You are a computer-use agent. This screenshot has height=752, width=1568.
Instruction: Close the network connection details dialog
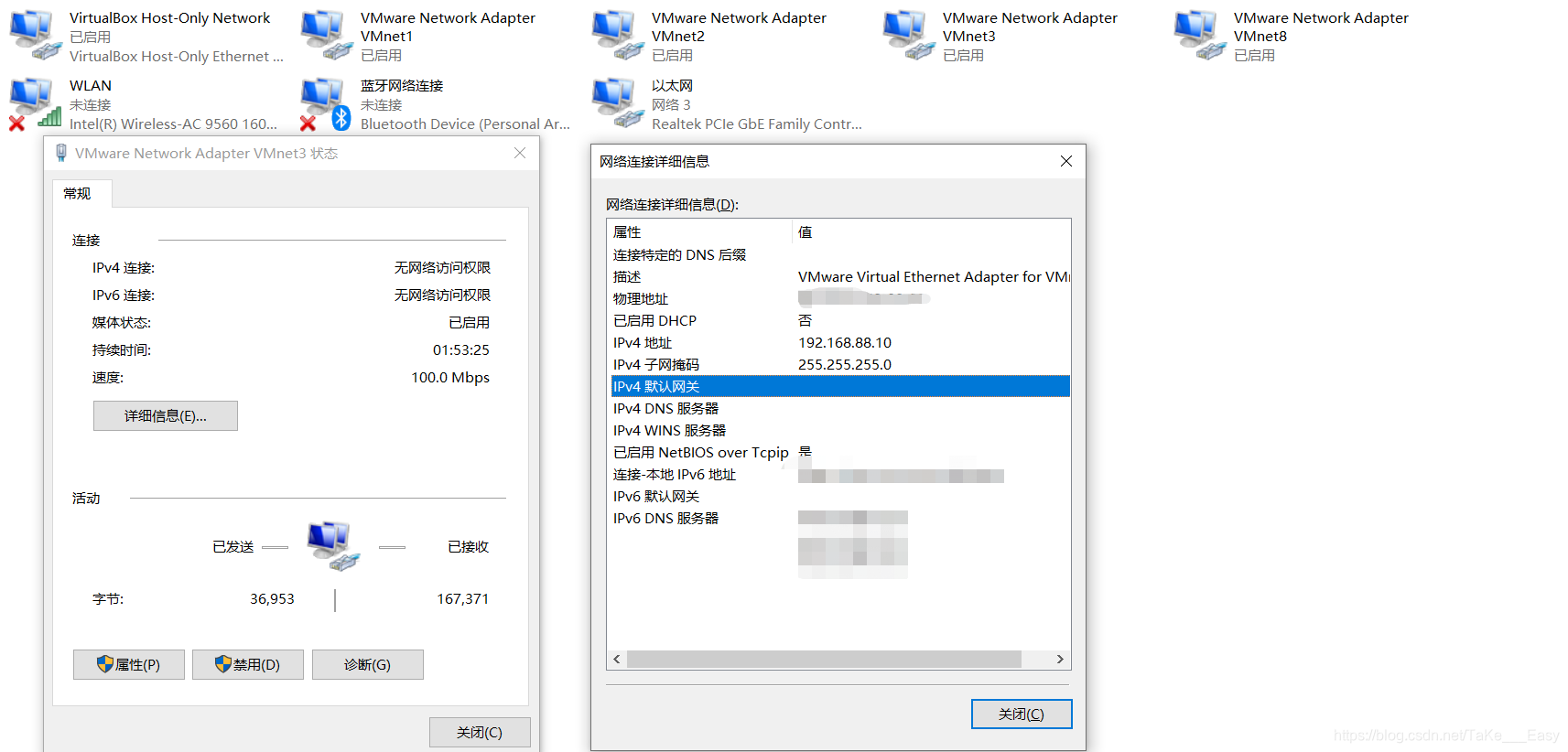tap(1066, 161)
